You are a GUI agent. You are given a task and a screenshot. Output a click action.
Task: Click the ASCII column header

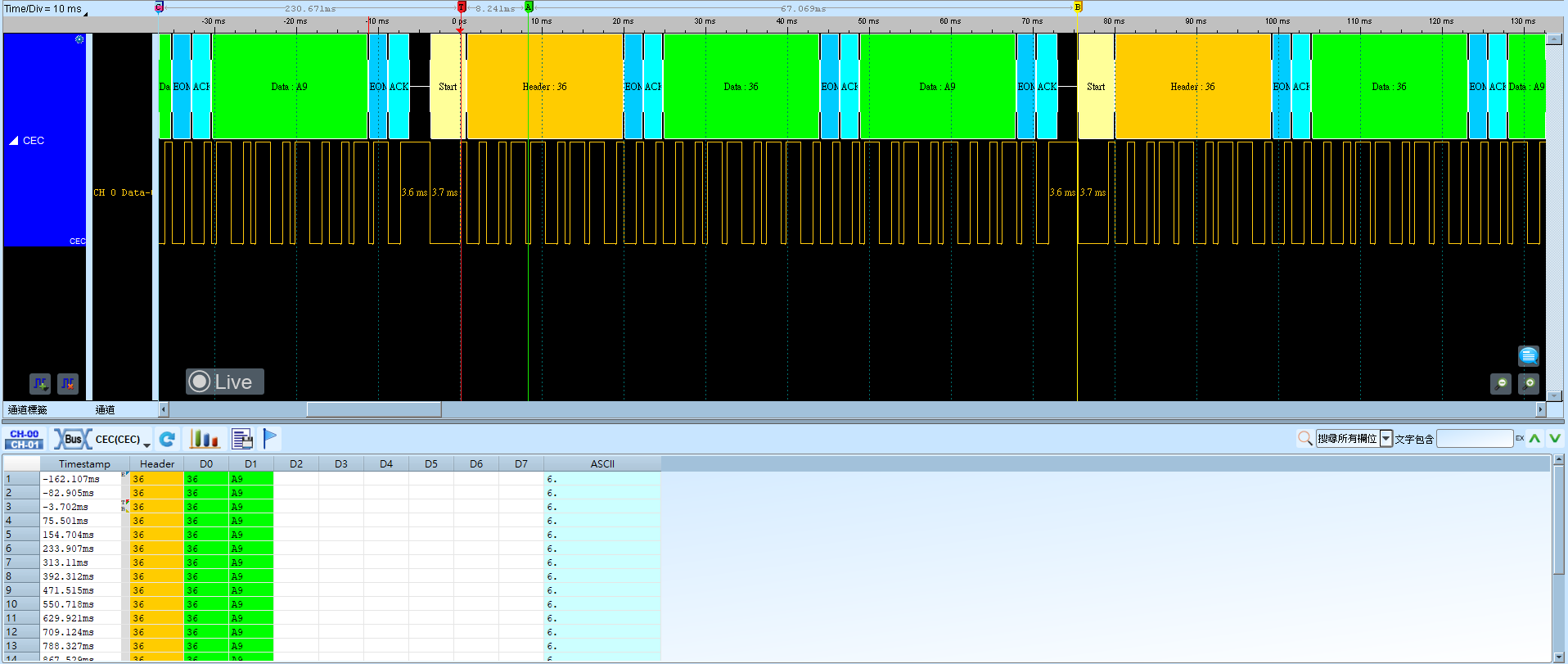click(602, 463)
